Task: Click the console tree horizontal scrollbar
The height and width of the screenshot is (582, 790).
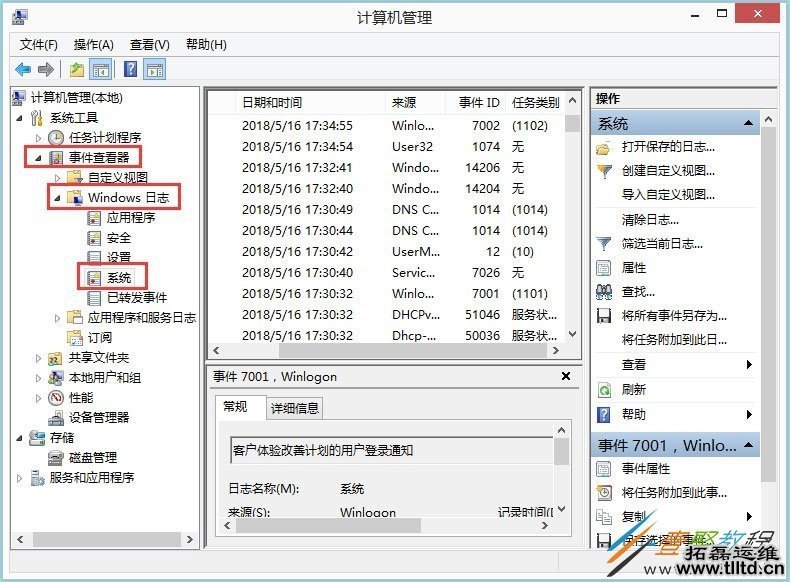Action: tap(105, 539)
